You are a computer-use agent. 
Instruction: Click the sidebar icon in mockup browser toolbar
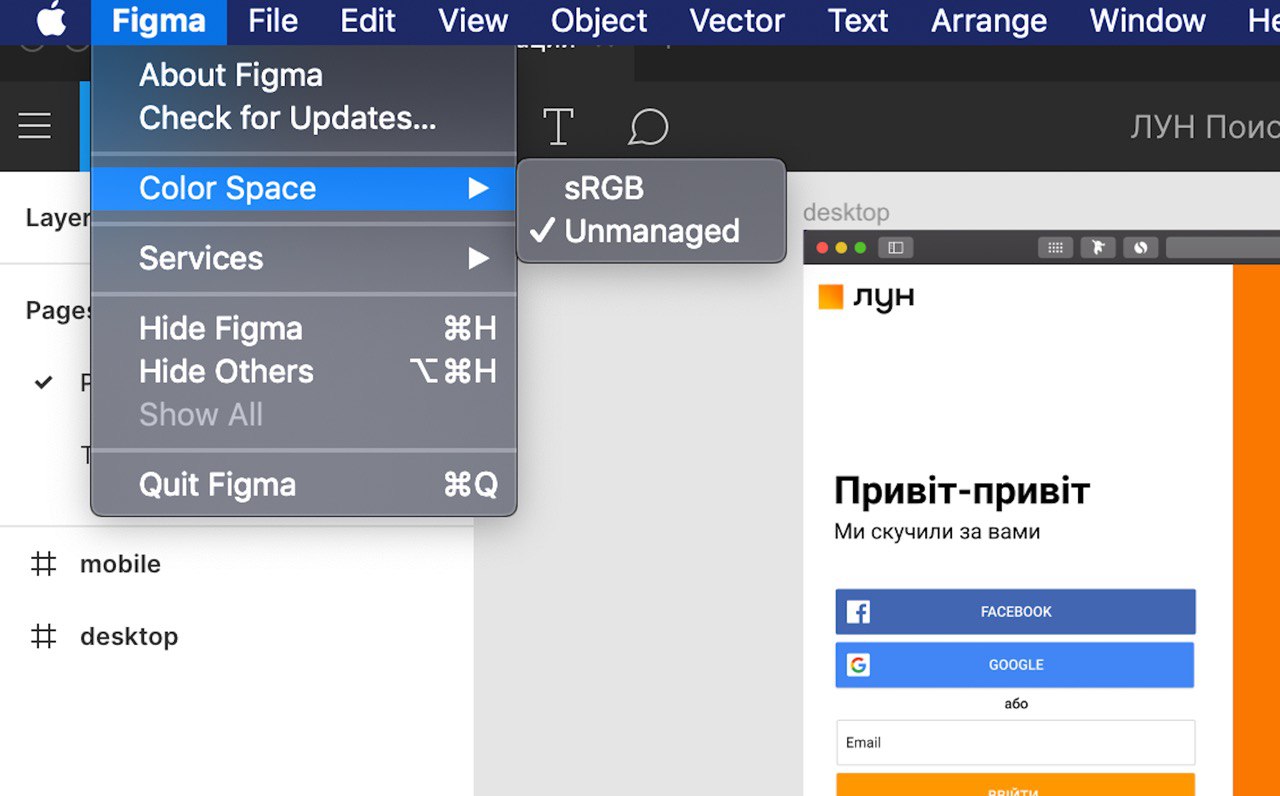896,247
